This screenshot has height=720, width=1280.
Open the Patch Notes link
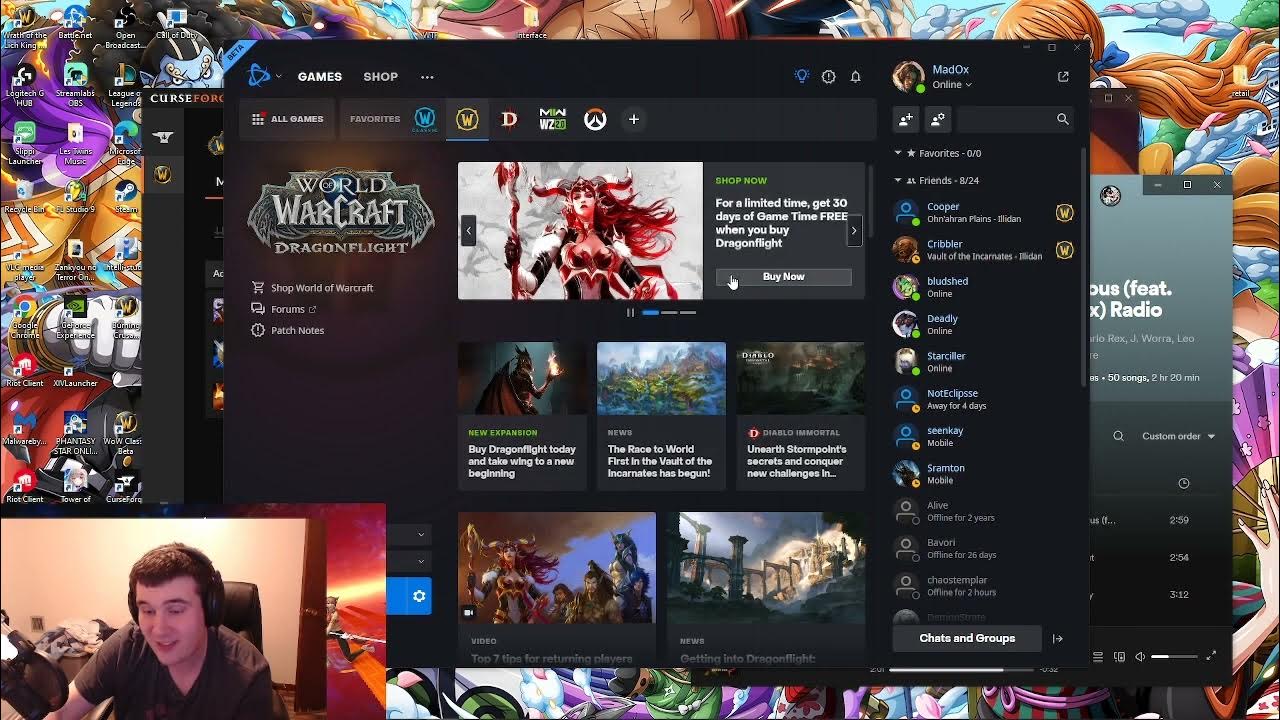[288, 330]
